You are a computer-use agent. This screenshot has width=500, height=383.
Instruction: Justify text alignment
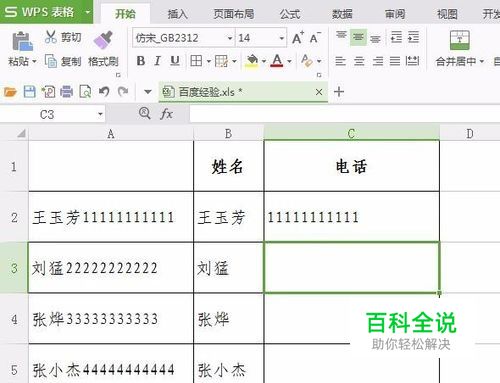tap(395, 61)
